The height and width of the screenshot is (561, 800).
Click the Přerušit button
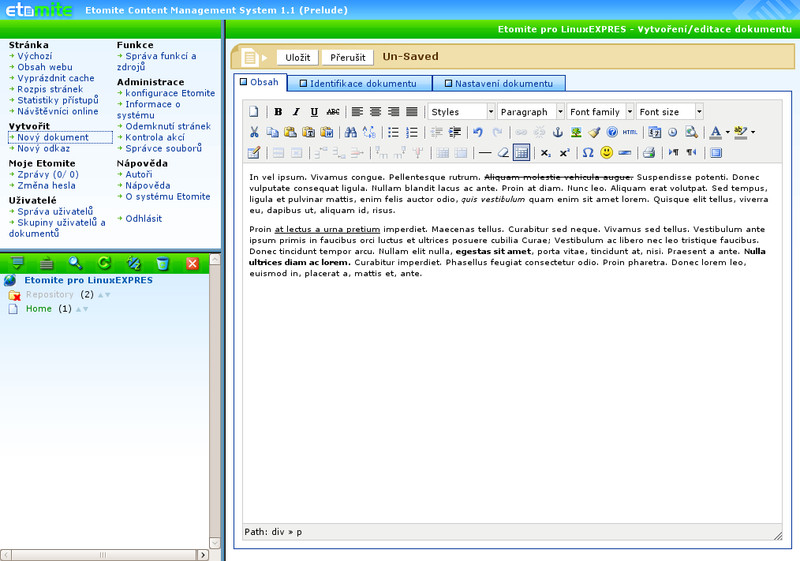click(347, 57)
